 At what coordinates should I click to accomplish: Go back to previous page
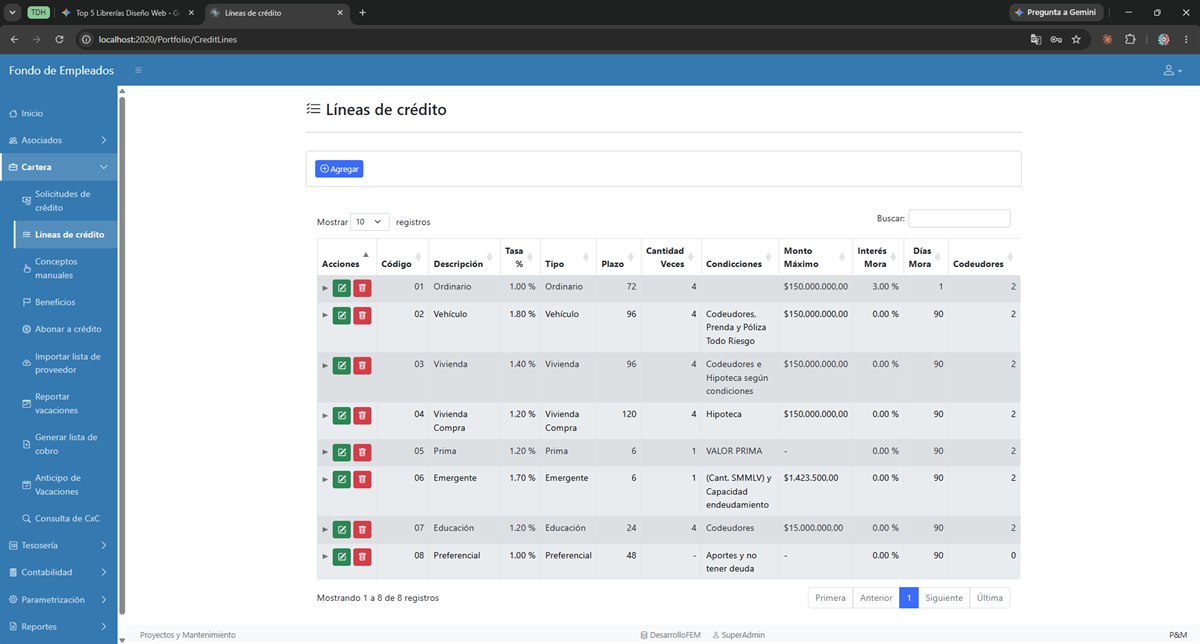coord(14,39)
